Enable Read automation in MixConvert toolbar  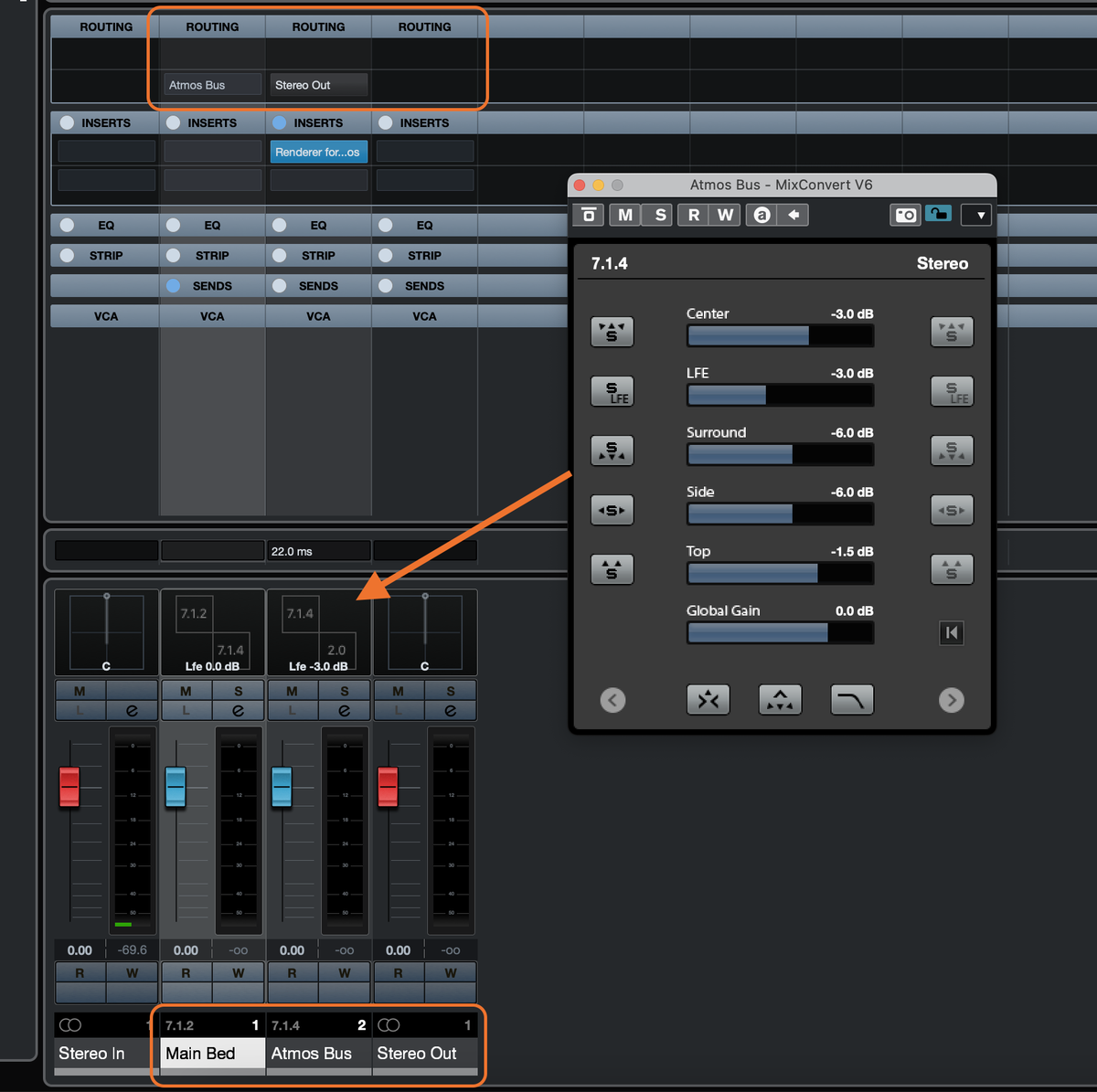click(x=694, y=215)
